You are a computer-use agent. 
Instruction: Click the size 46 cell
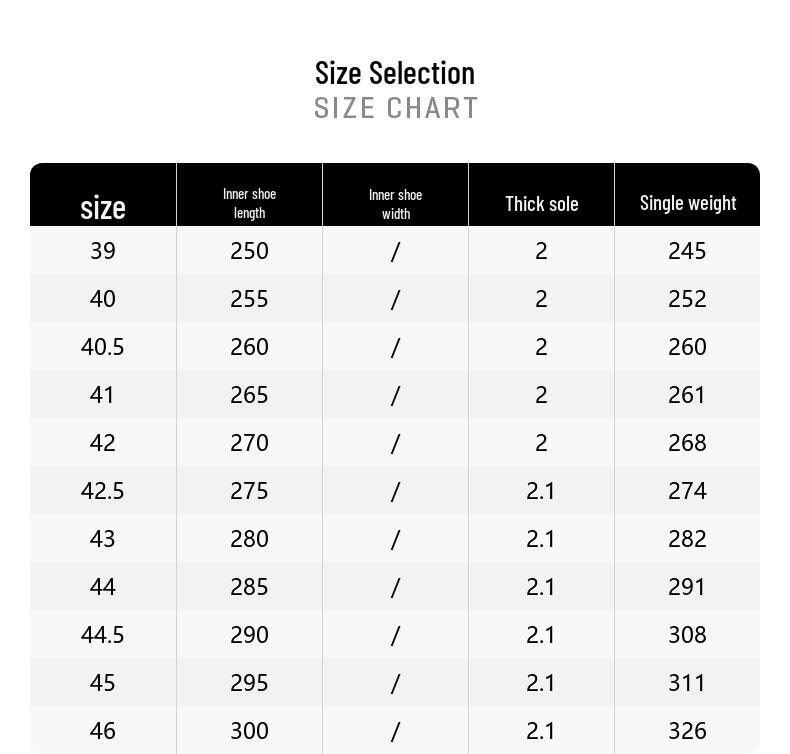click(103, 731)
